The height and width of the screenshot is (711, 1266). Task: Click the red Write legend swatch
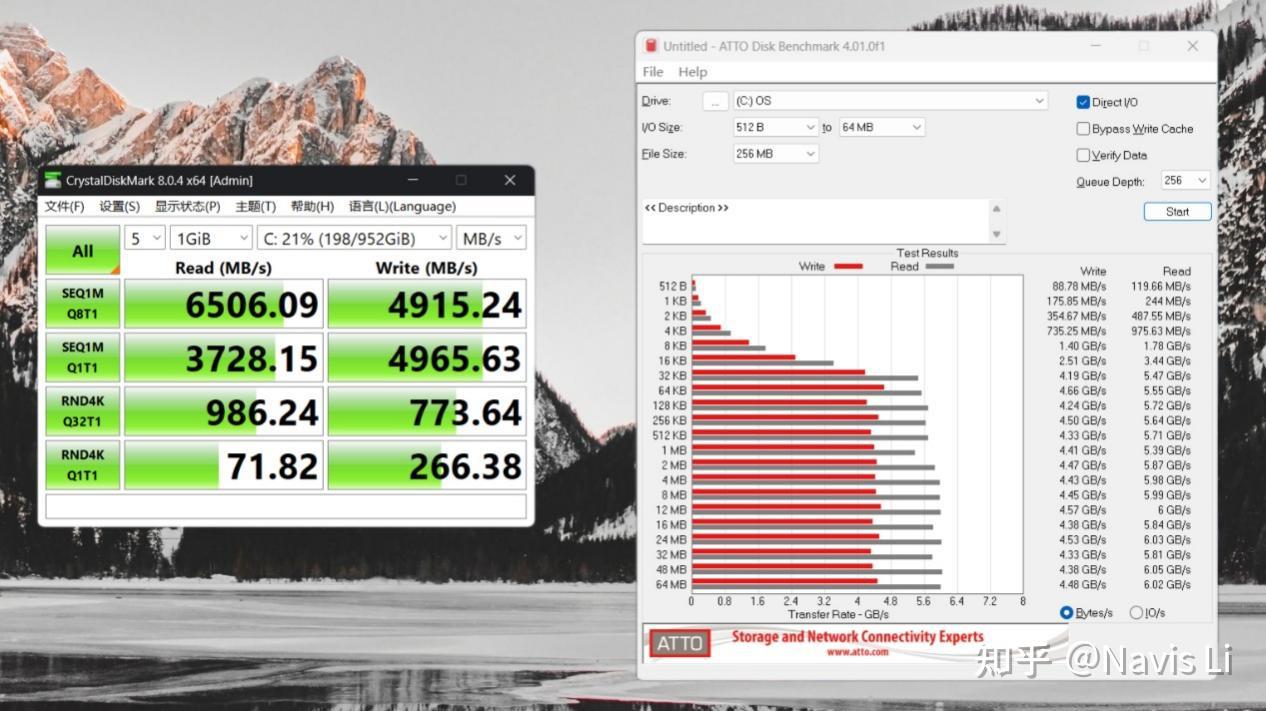pos(847,266)
